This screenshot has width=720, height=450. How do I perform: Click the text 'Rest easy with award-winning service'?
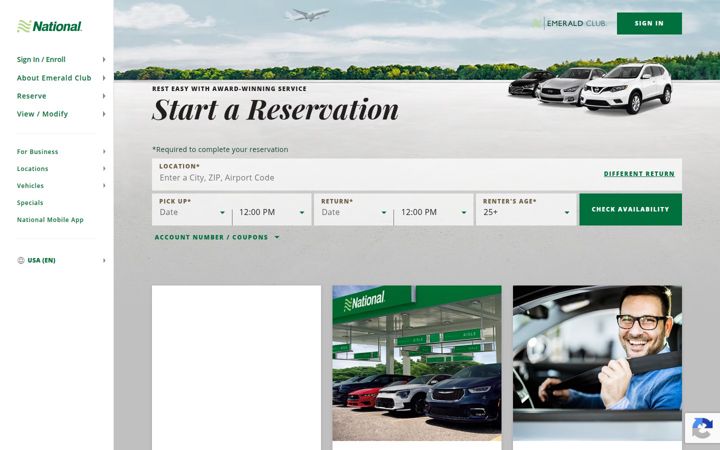click(x=229, y=89)
